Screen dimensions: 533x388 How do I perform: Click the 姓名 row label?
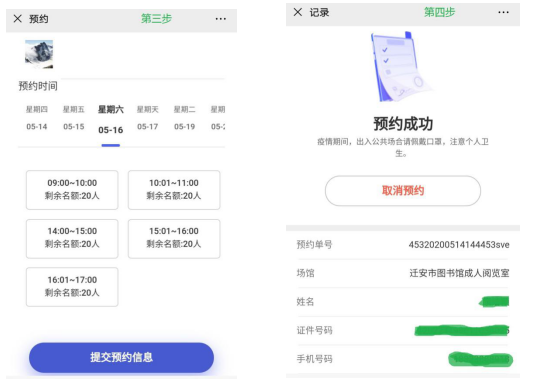click(x=305, y=302)
